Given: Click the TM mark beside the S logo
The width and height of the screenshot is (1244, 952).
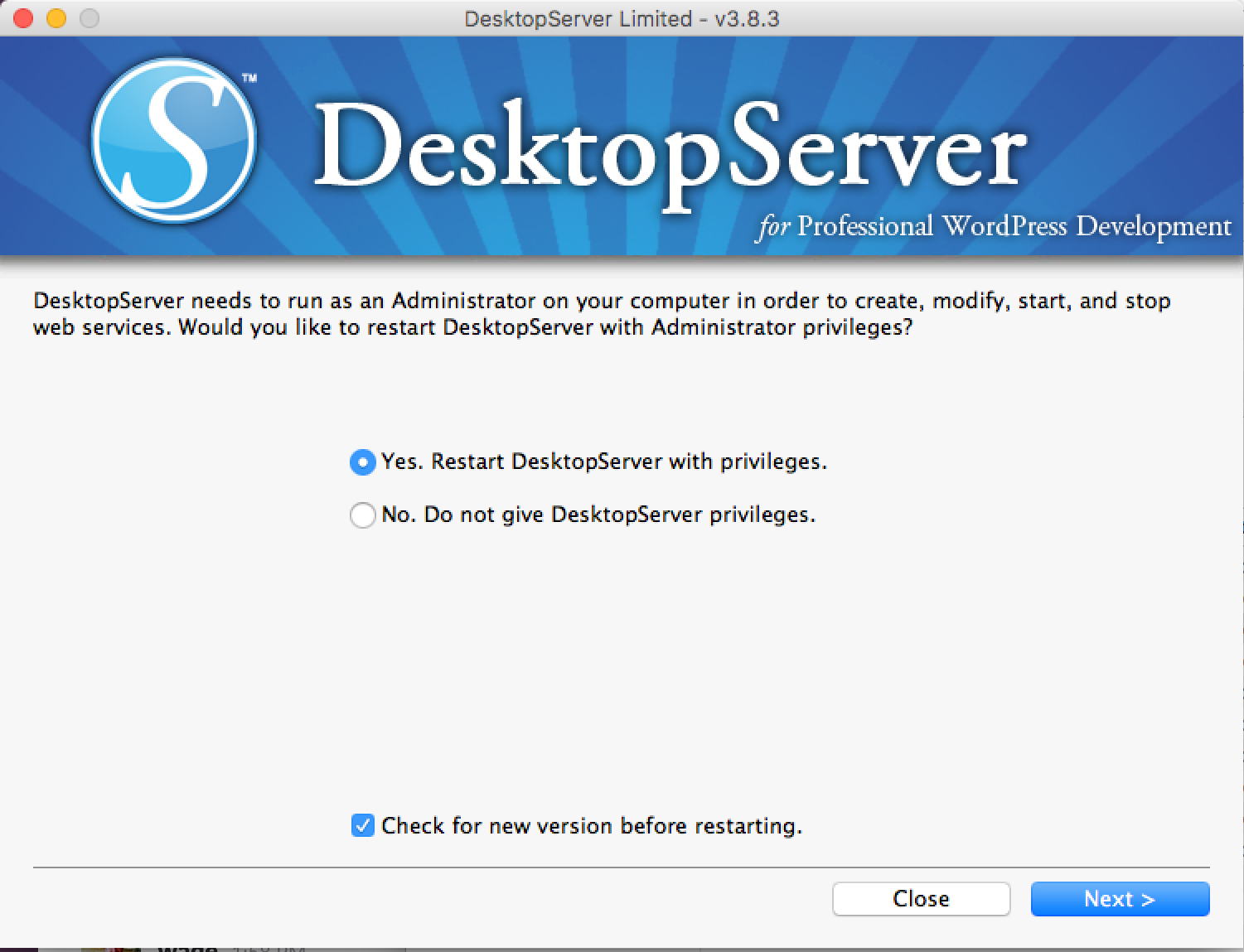Looking at the screenshot, I should point(249,76).
